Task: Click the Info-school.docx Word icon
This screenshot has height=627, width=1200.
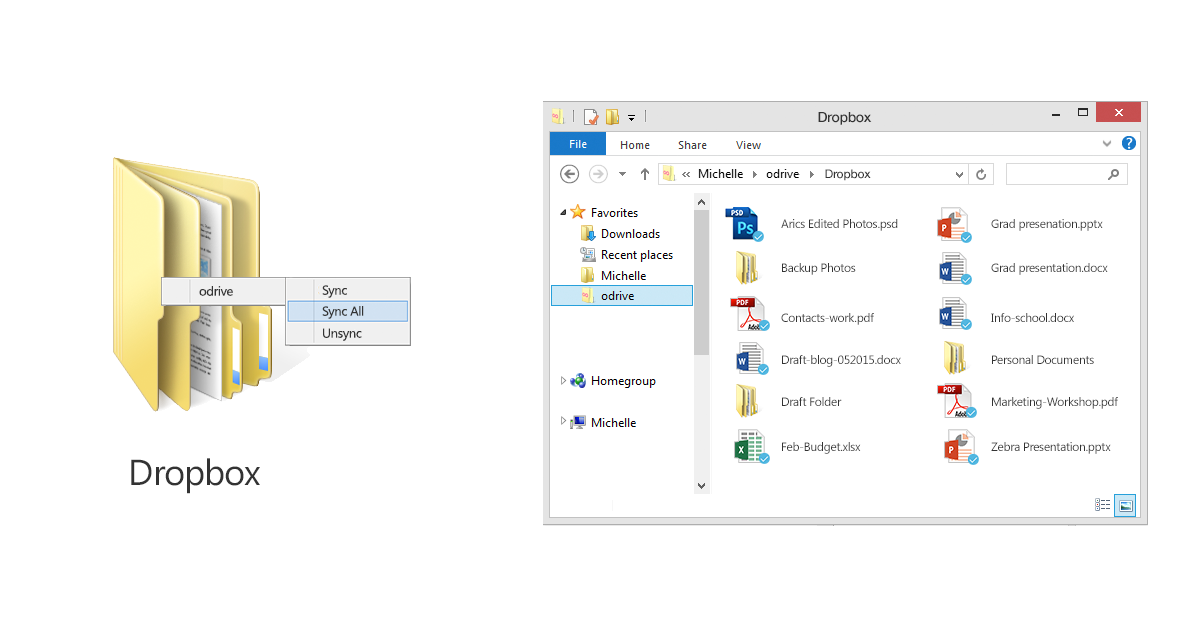Action: pos(955,315)
